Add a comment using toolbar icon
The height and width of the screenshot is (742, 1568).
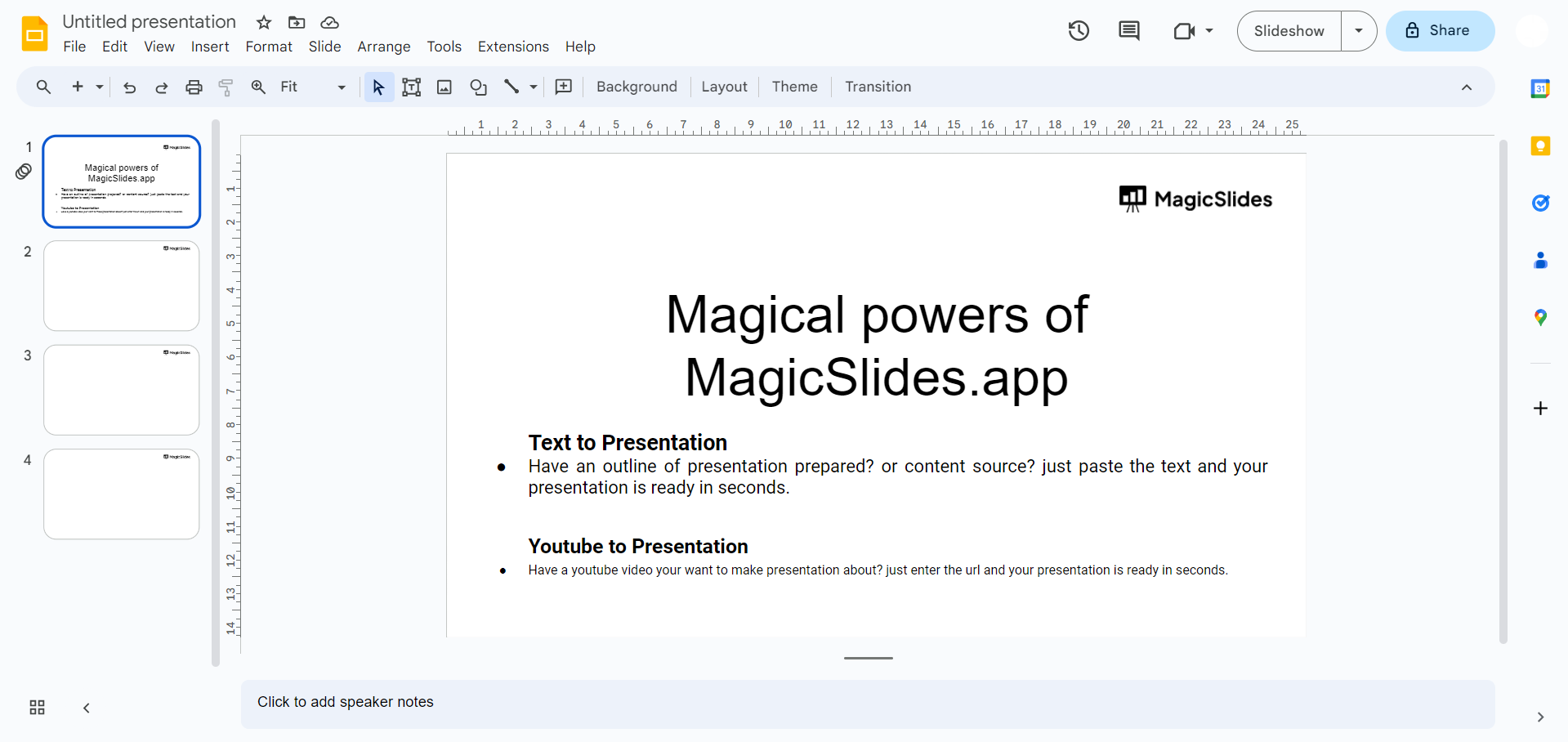click(564, 87)
